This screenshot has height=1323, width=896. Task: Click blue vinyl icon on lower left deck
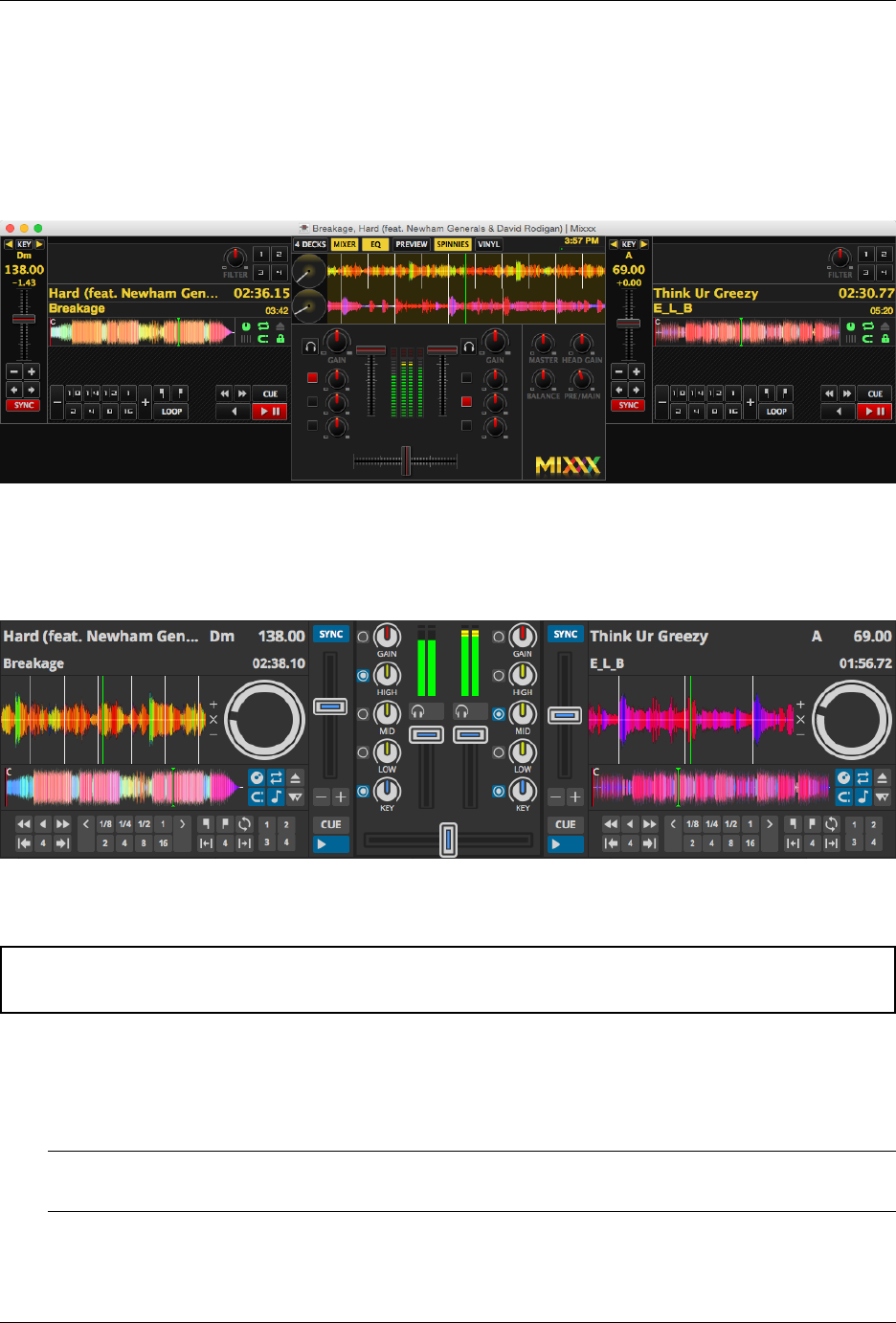coord(257,777)
